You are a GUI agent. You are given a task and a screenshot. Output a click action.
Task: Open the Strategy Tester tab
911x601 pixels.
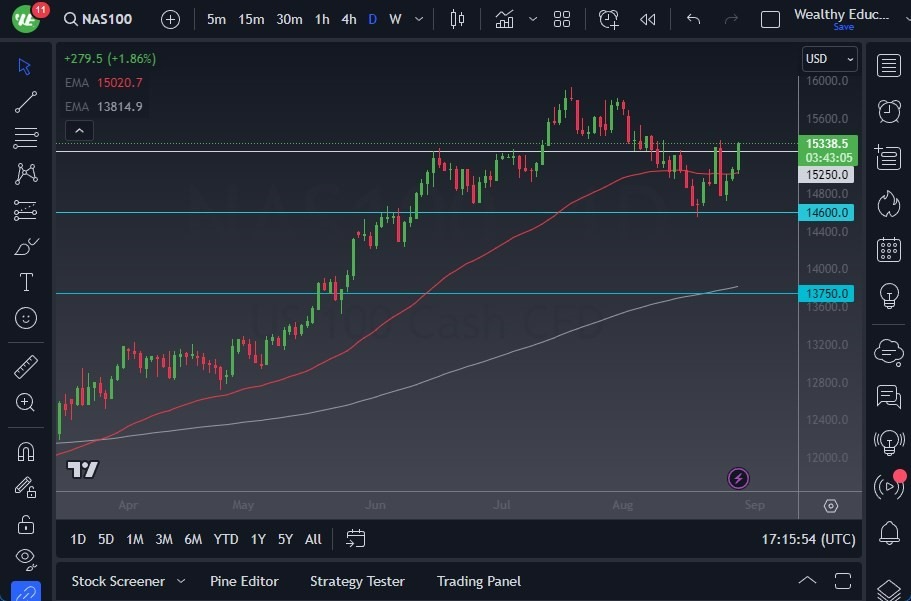click(x=357, y=581)
